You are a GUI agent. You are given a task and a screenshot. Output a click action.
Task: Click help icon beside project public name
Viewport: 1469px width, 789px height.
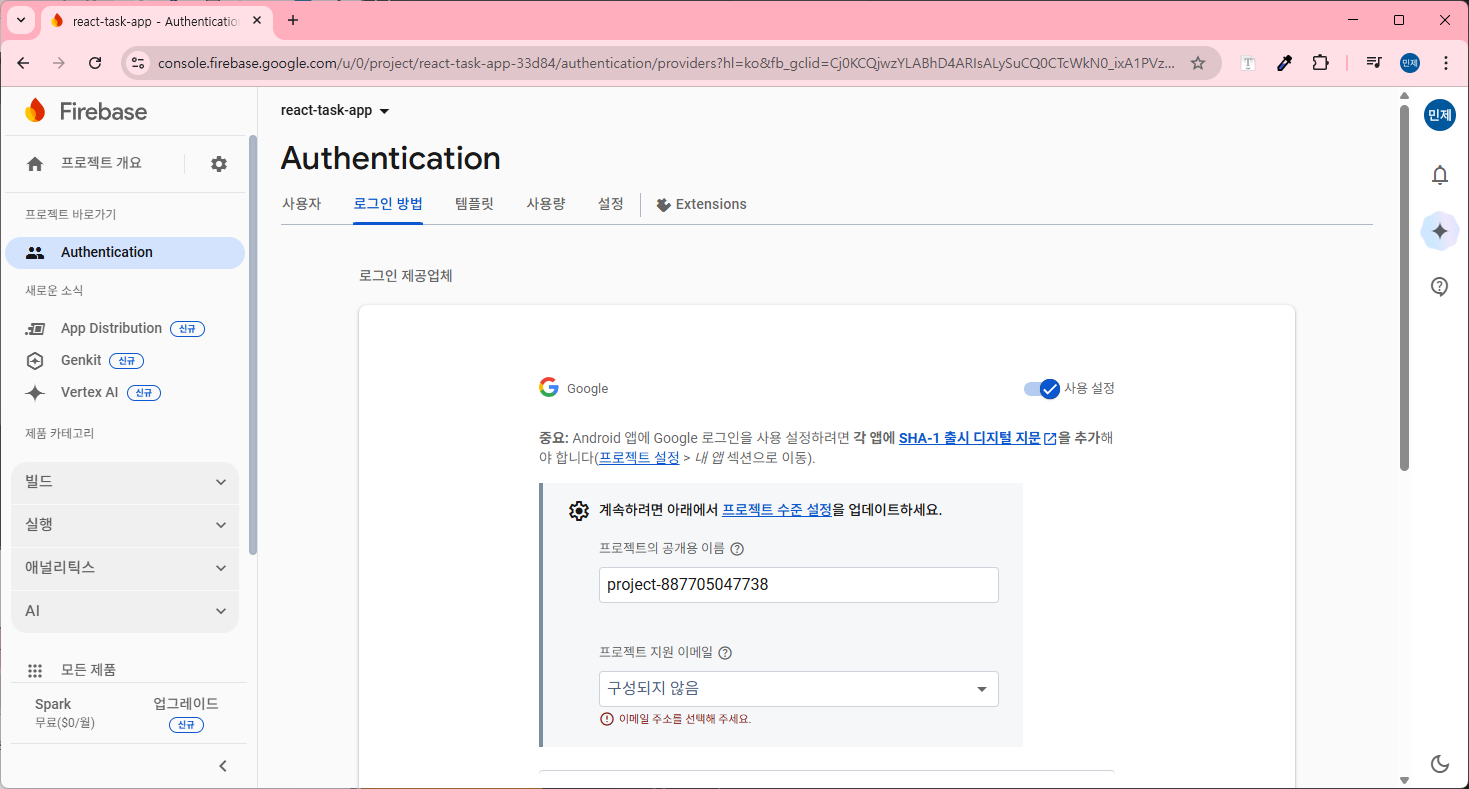click(x=737, y=549)
